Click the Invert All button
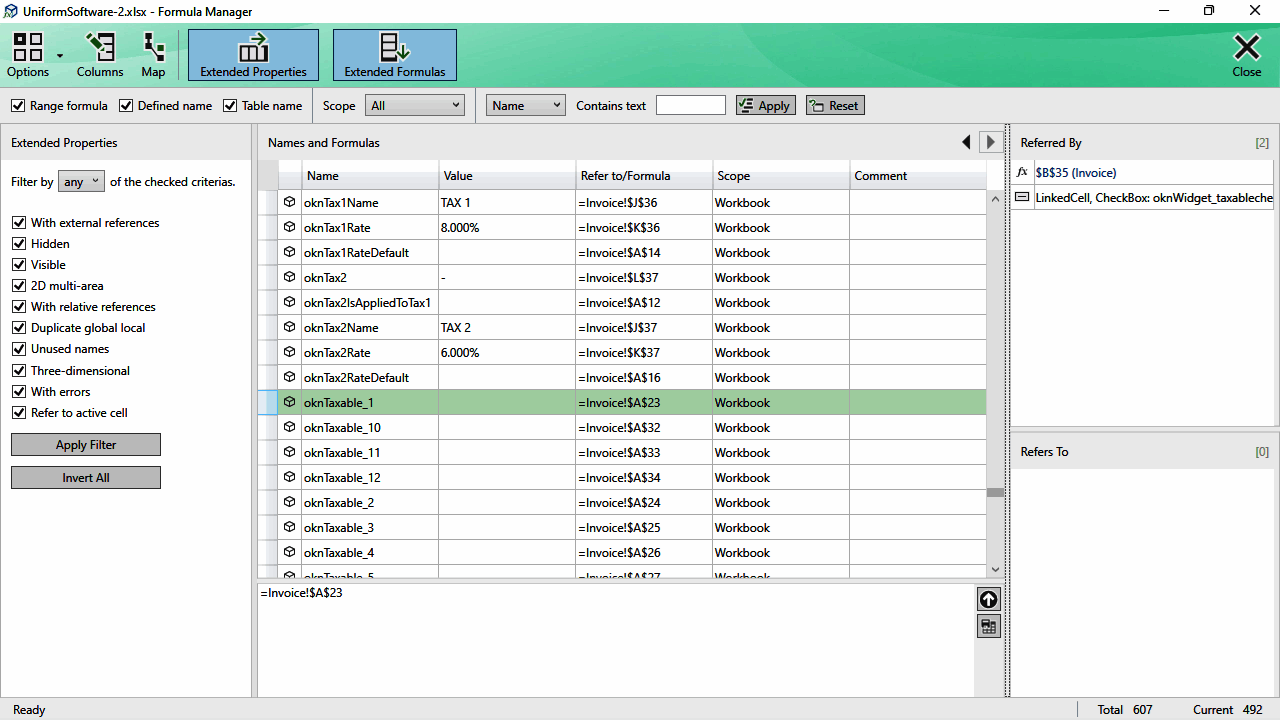The width and height of the screenshot is (1280, 720). pyautogui.click(x=86, y=478)
